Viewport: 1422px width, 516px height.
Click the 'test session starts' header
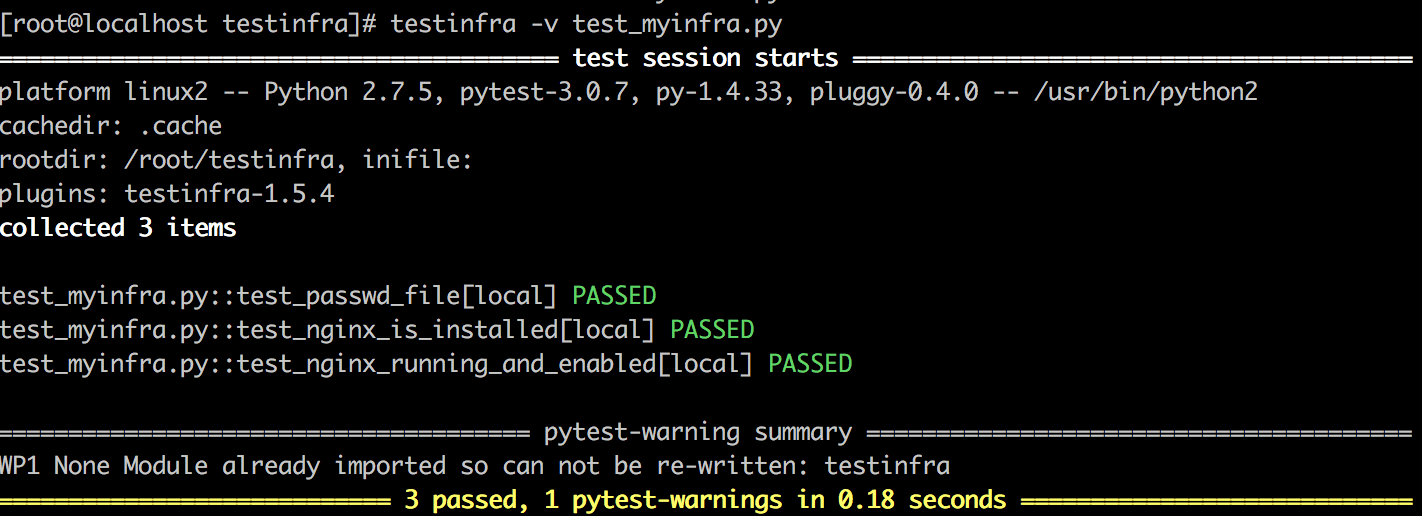coord(705,58)
